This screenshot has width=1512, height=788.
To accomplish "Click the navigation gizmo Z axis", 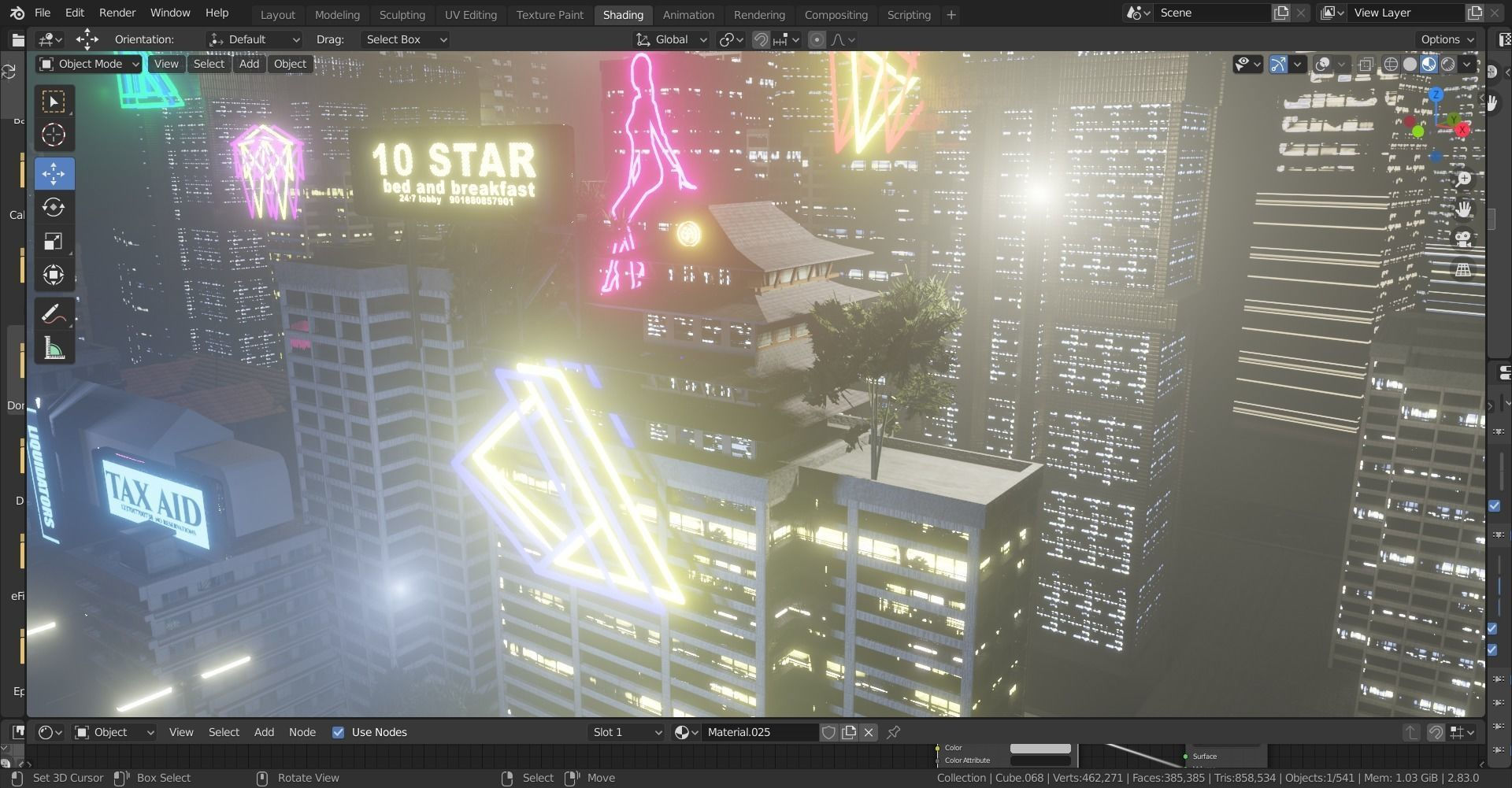I will coord(1436,94).
